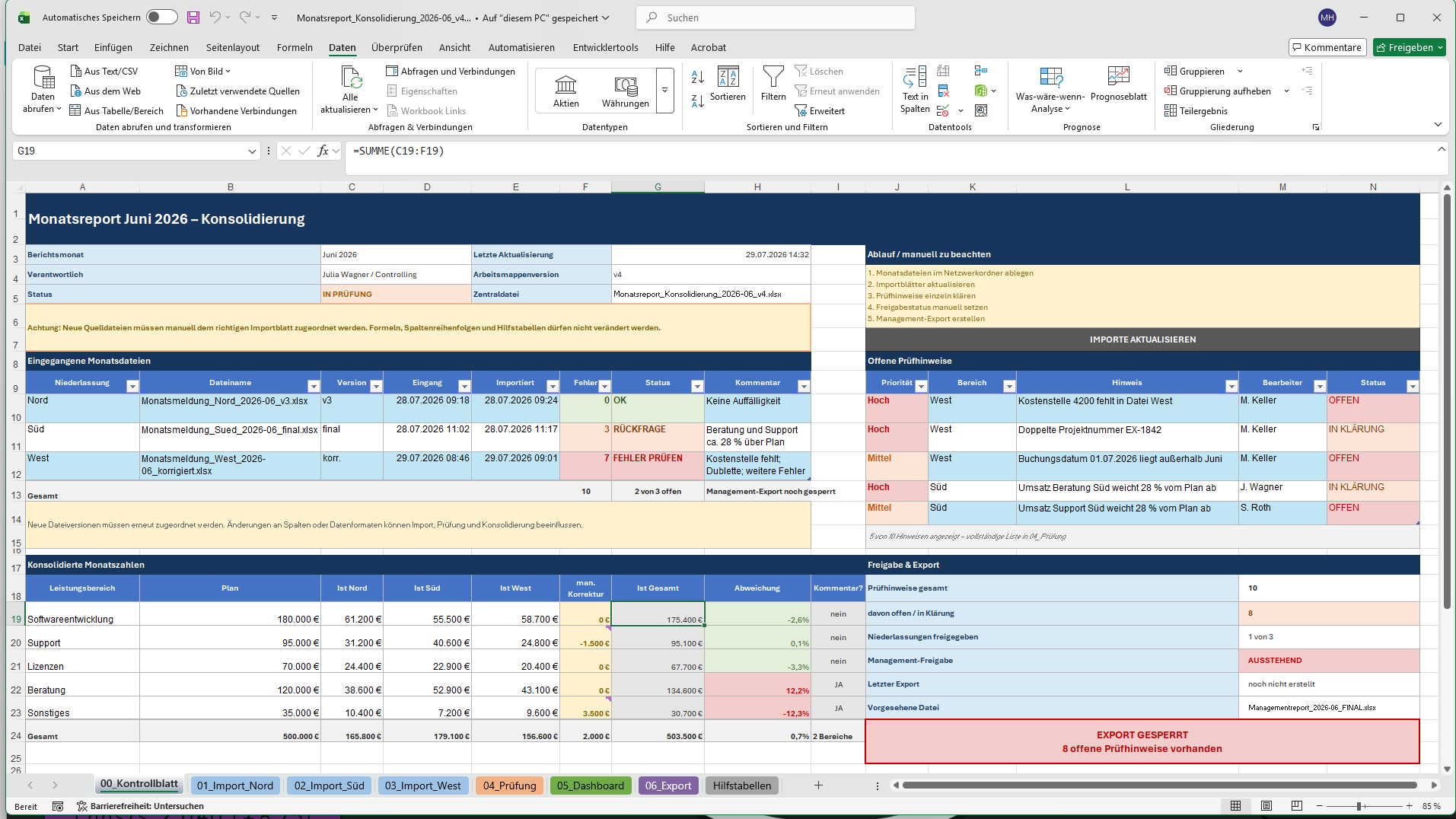
Task: Click the fx insert function icon
Action: tap(323, 151)
